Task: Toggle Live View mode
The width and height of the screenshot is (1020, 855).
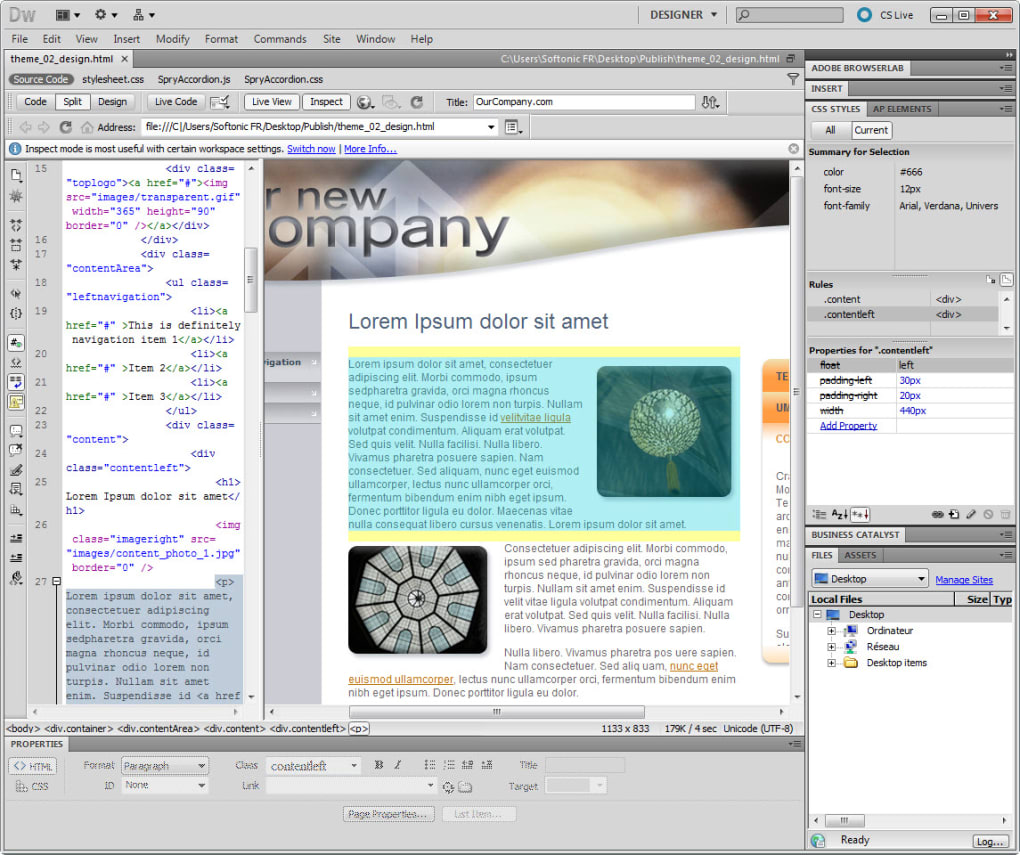Action: pyautogui.click(x=272, y=102)
